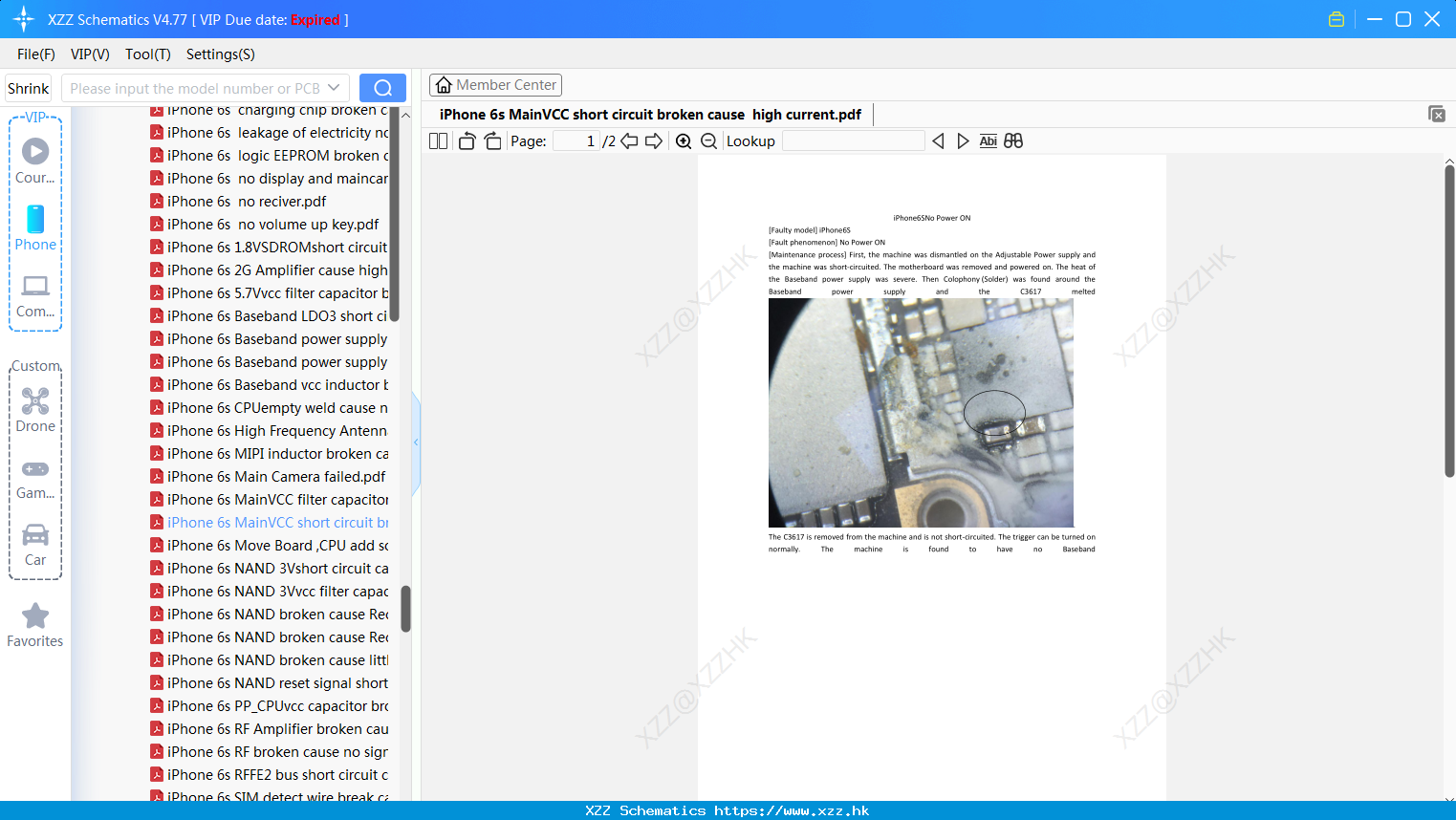The height and width of the screenshot is (820, 1456).
Task: Close the document panel icon
Action: tap(1437, 114)
